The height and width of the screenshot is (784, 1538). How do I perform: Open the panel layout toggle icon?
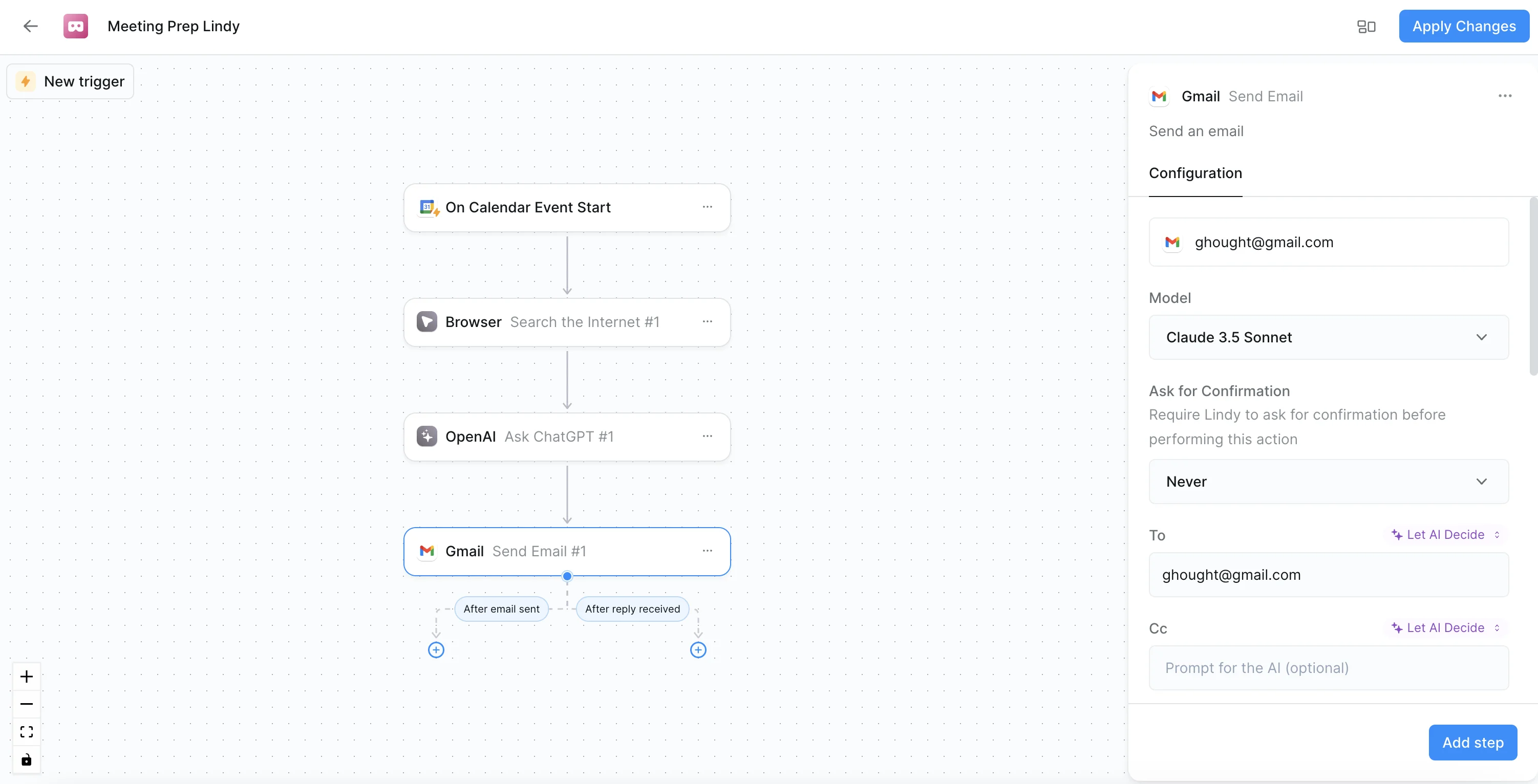click(x=1366, y=26)
